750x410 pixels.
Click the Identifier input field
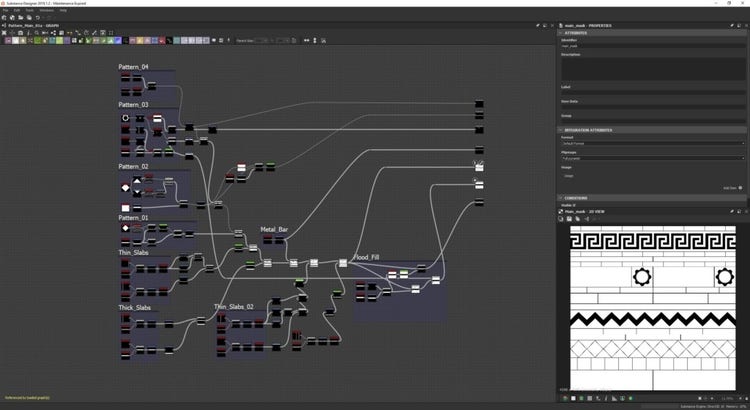[x=652, y=46]
